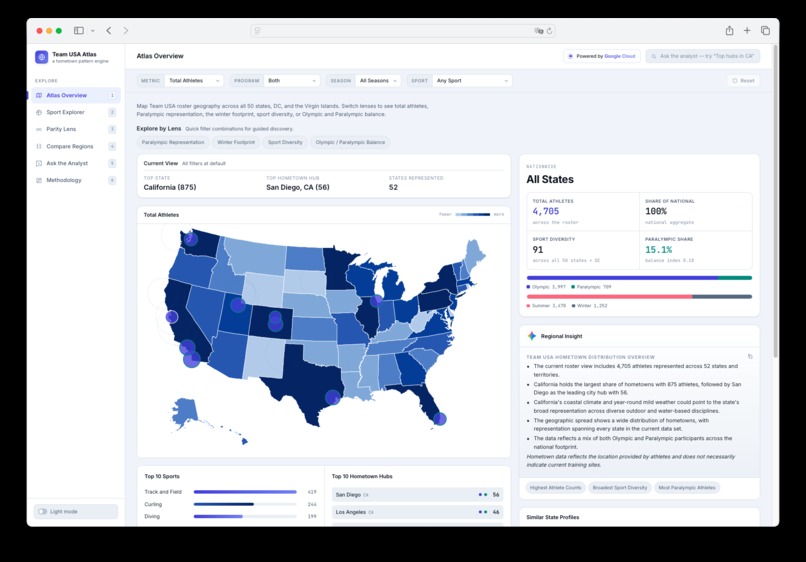
Task: Click the Methodology document icon
Action: click(x=39, y=180)
